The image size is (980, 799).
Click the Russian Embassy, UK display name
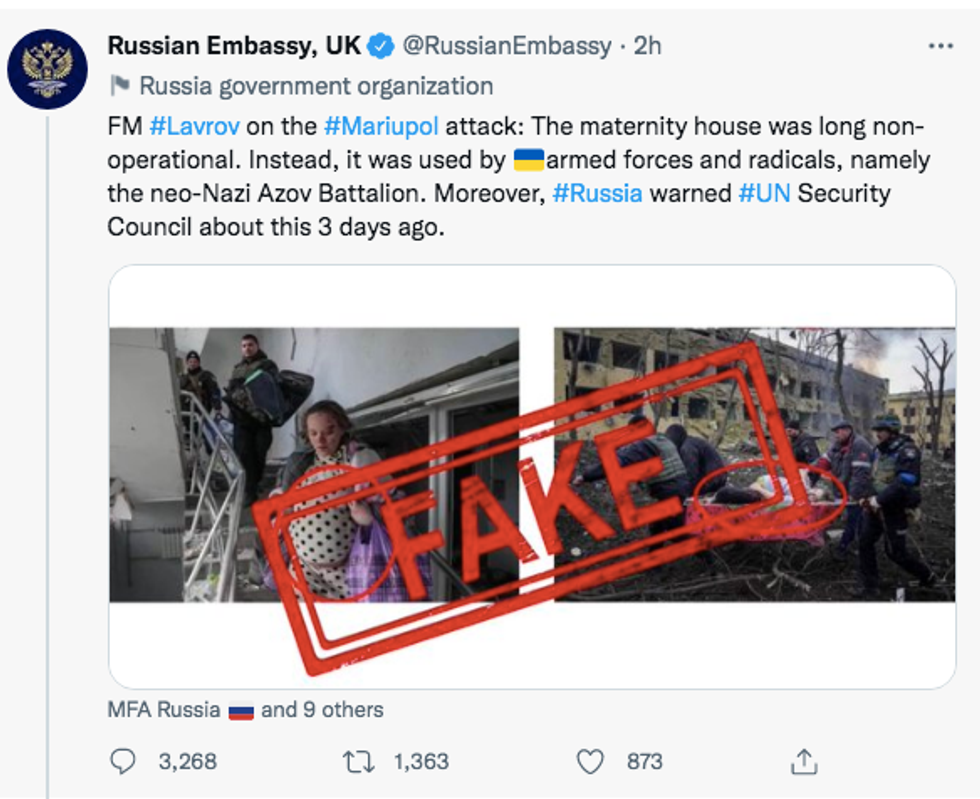click(234, 45)
